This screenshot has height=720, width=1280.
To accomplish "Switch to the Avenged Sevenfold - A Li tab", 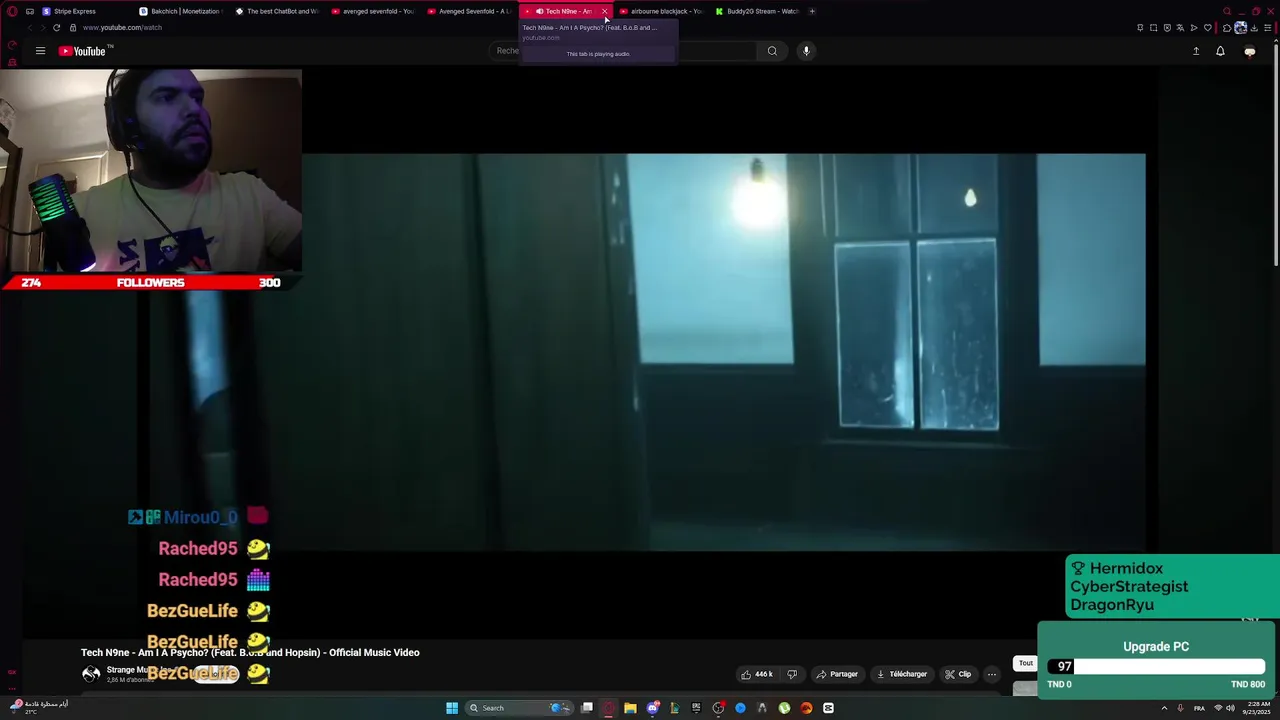I will coord(468,11).
